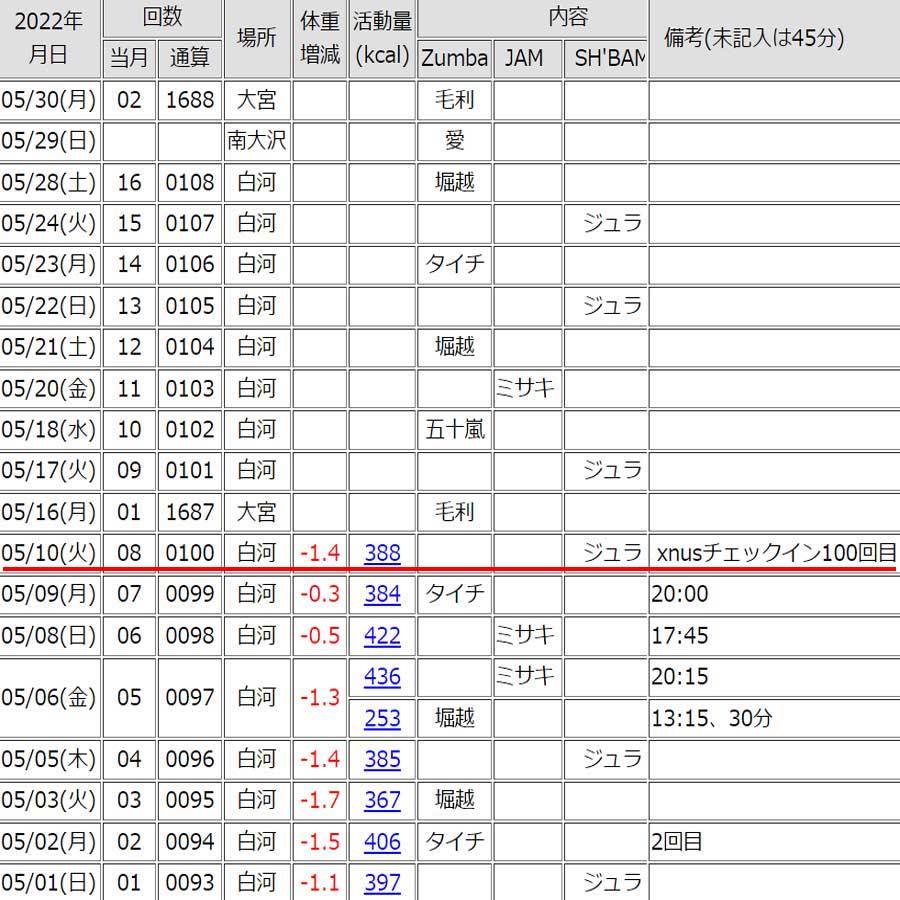Click the note 13:15、30分
This screenshot has height=900, width=900.
point(712,718)
